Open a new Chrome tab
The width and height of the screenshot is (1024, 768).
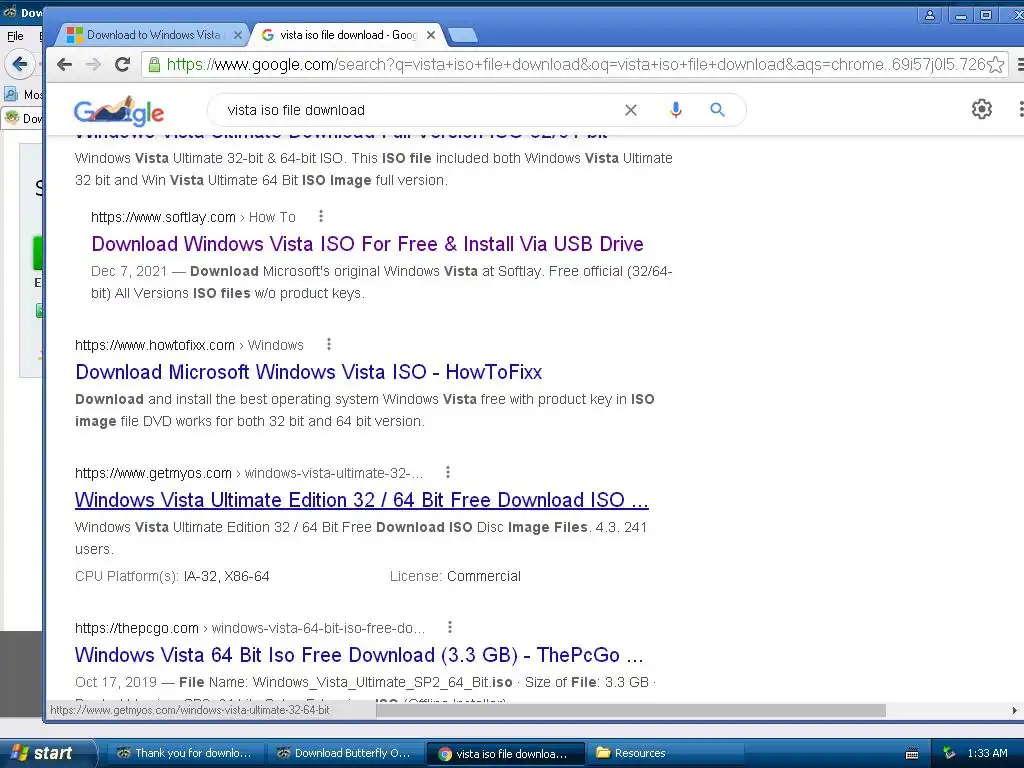coord(463,35)
